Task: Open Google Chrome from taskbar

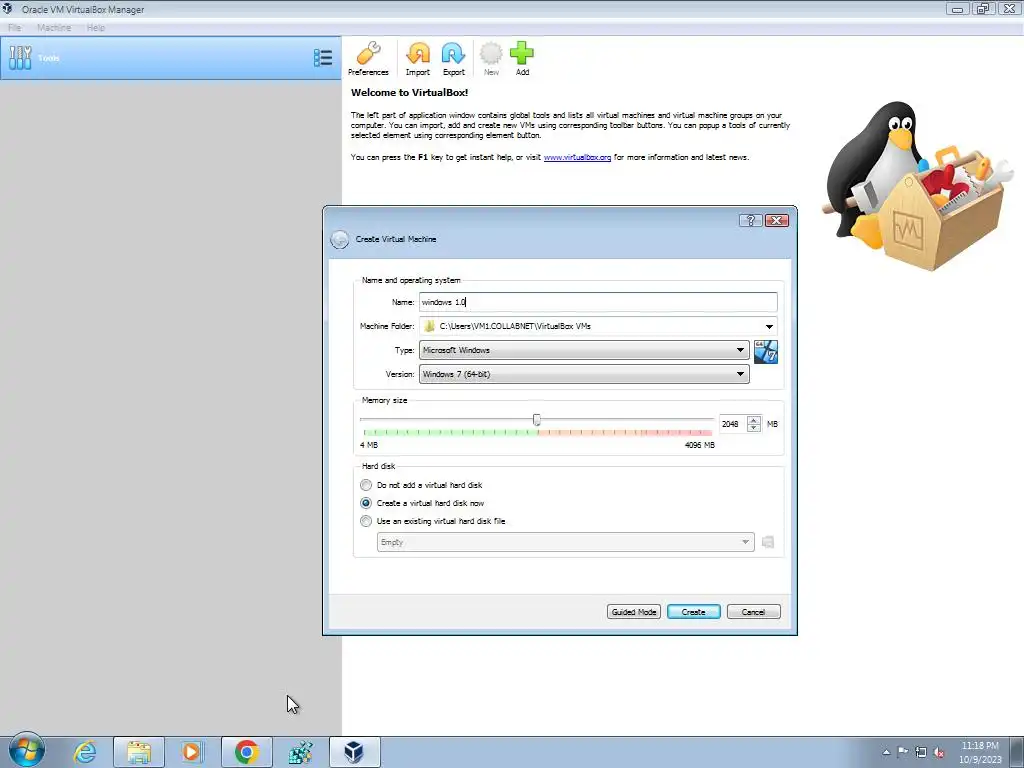Action: click(x=247, y=752)
